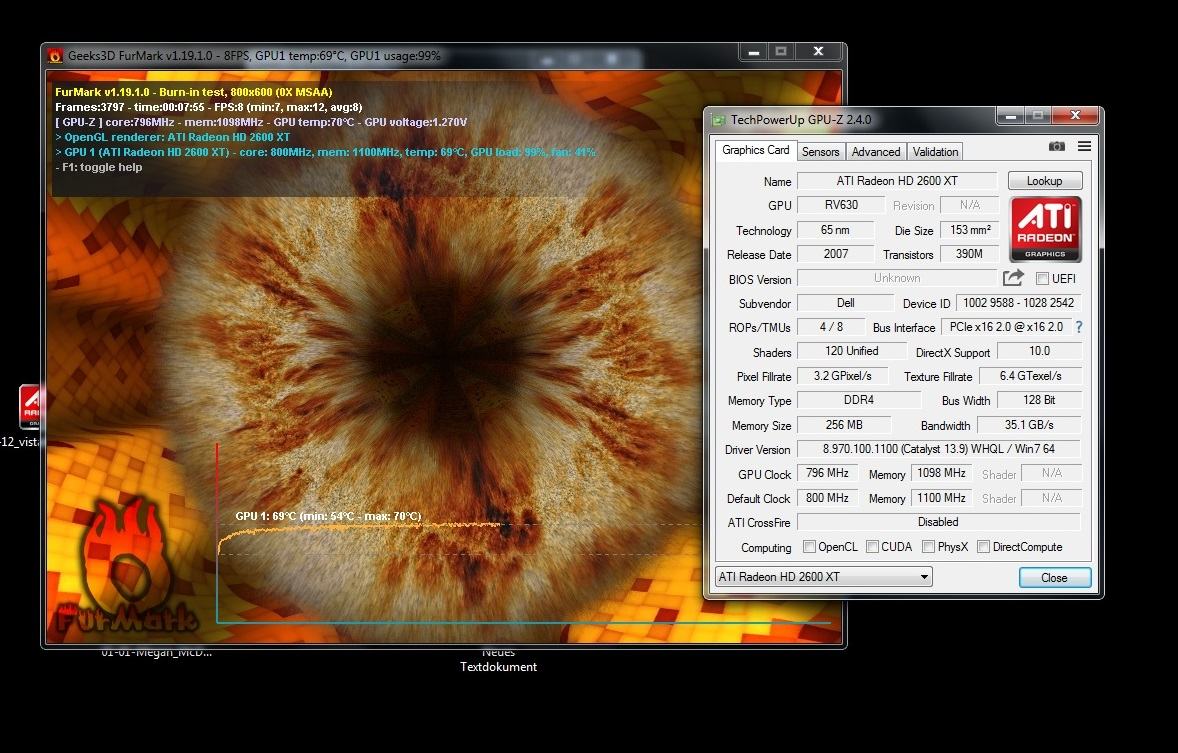Image resolution: width=1178 pixels, height=753 pixels.
Task: Click the Release Date field 2007
Action: (835, 254)
